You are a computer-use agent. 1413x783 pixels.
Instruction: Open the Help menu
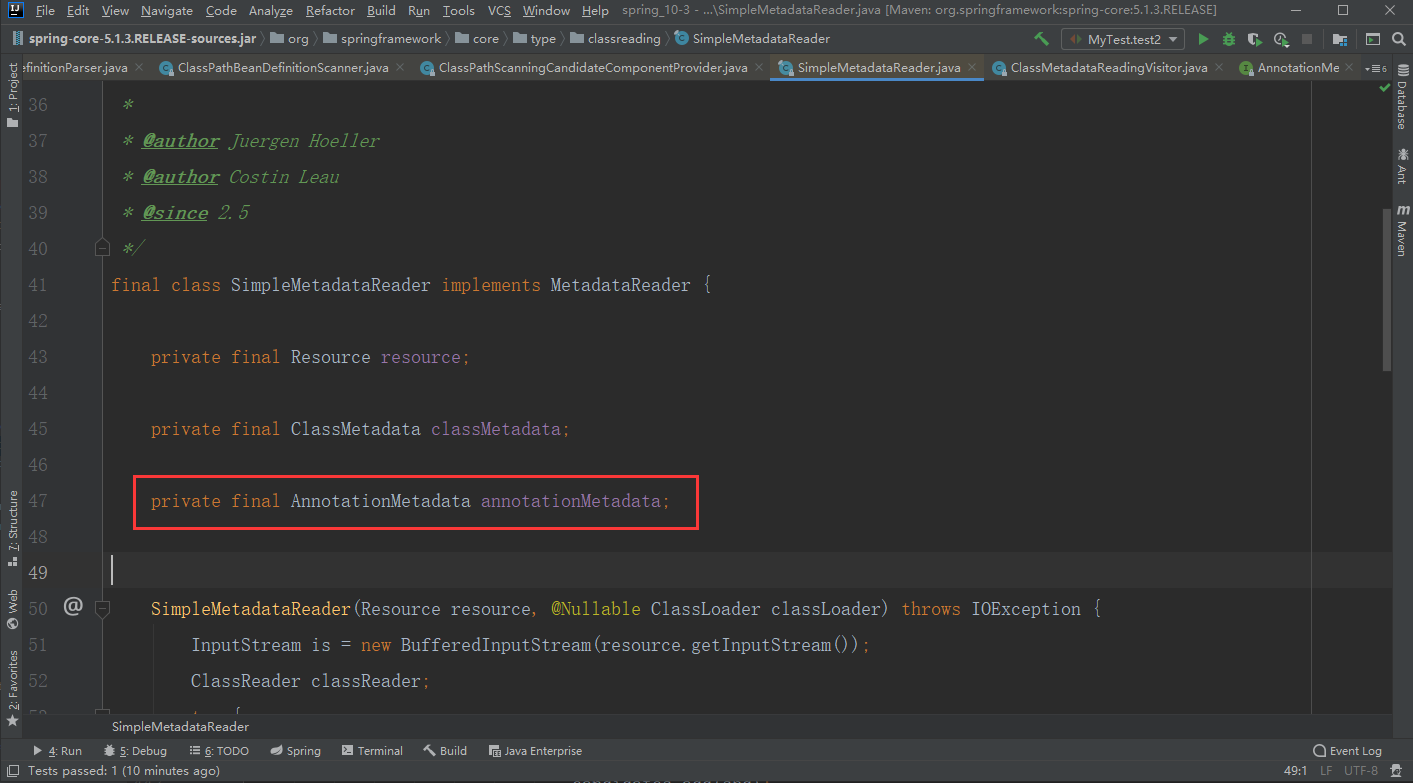click(595, 11)
